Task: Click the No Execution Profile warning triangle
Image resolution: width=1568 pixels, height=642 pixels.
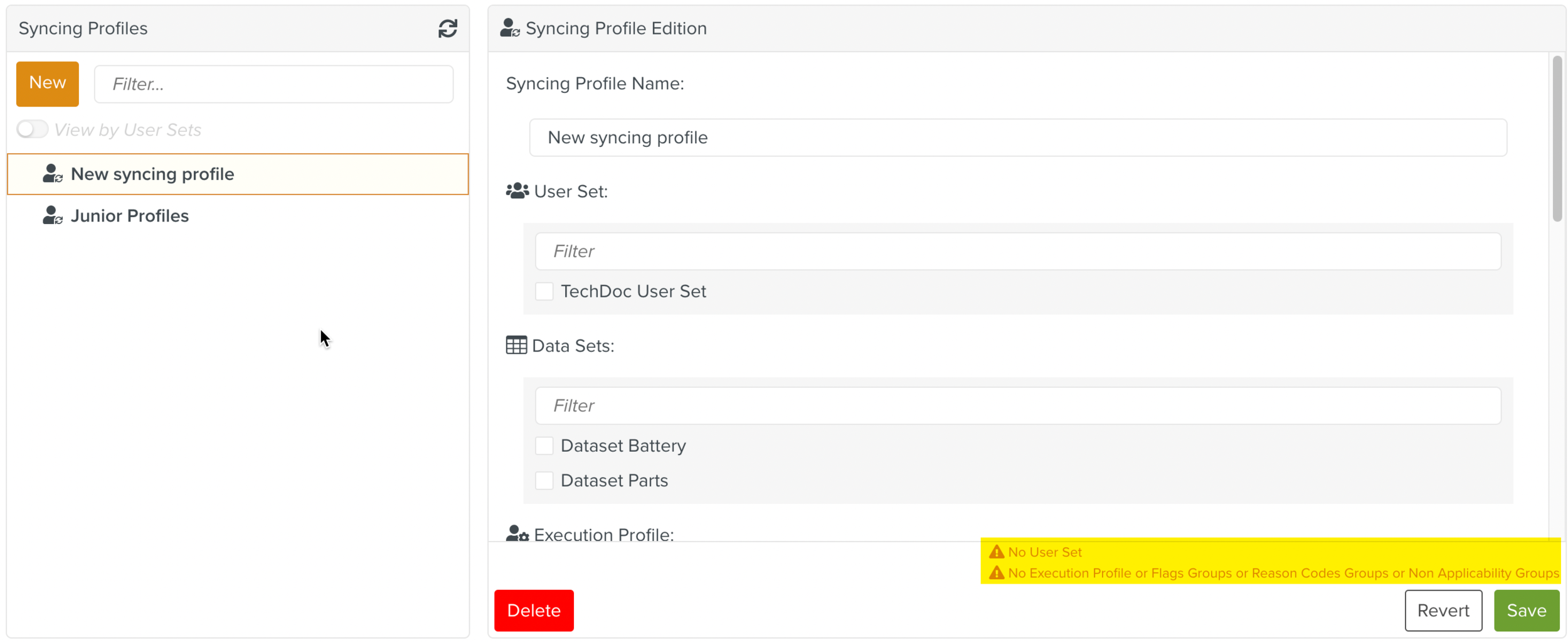Action: click(996, 573)
